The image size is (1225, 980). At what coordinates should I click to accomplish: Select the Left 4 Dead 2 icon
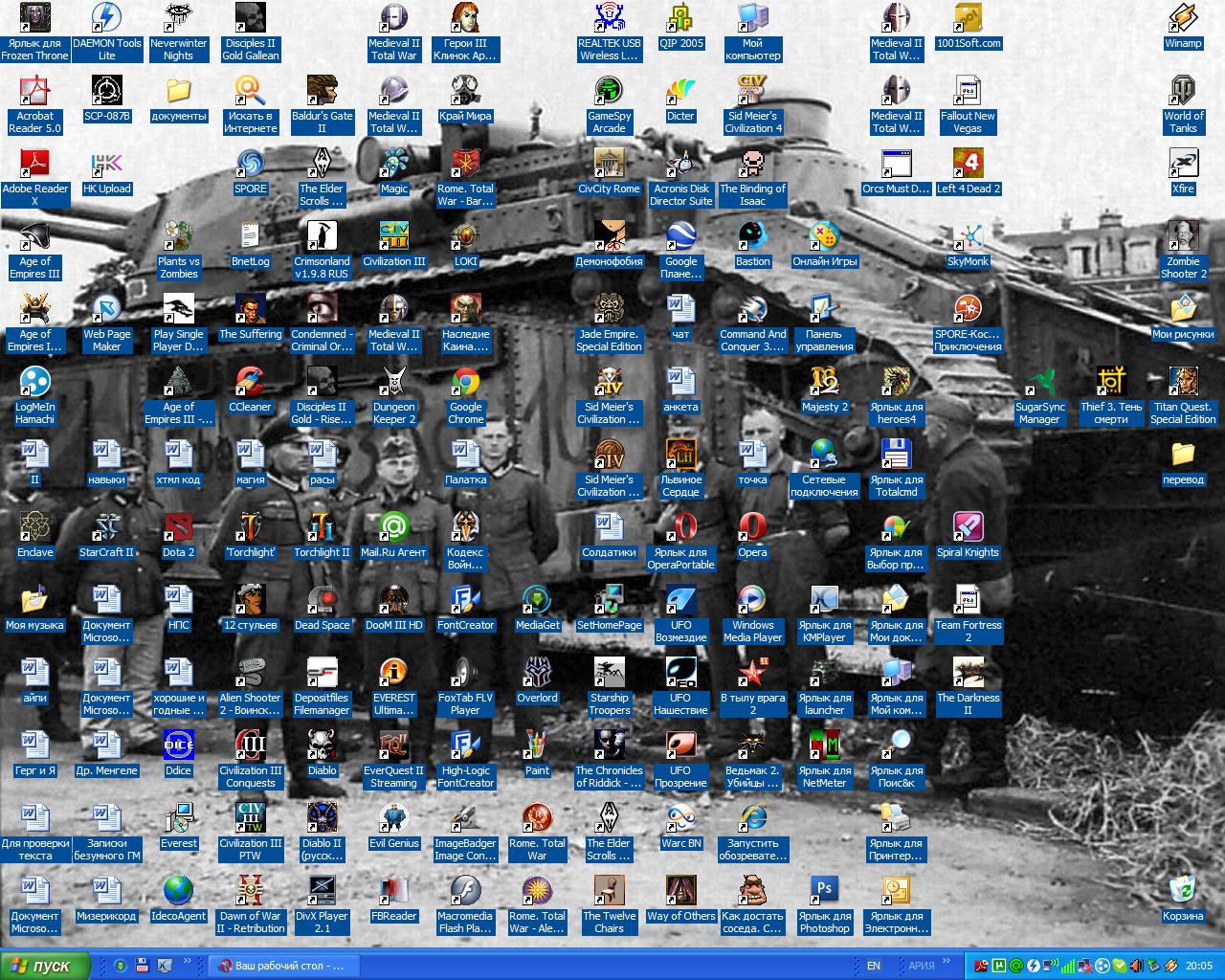click(968, 171)
